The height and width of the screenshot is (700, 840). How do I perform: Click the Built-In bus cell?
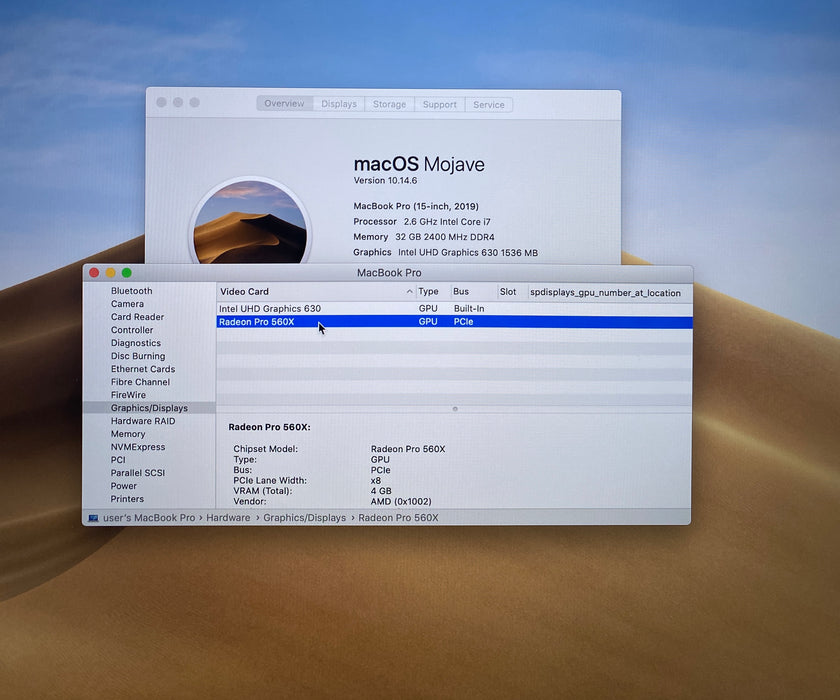(x=469, y=308)
